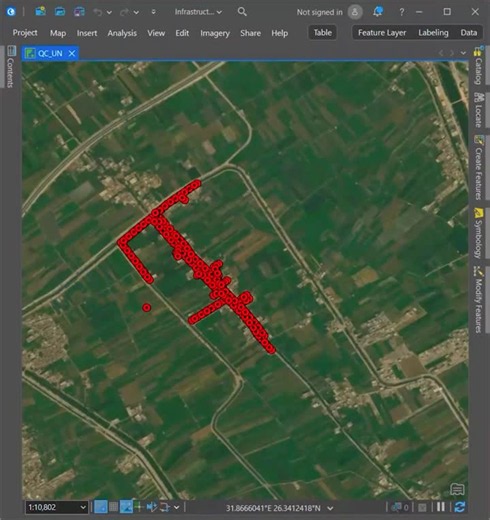
Task: Toggle correction (ground to grid) icon
Action: tap(152, 507)
